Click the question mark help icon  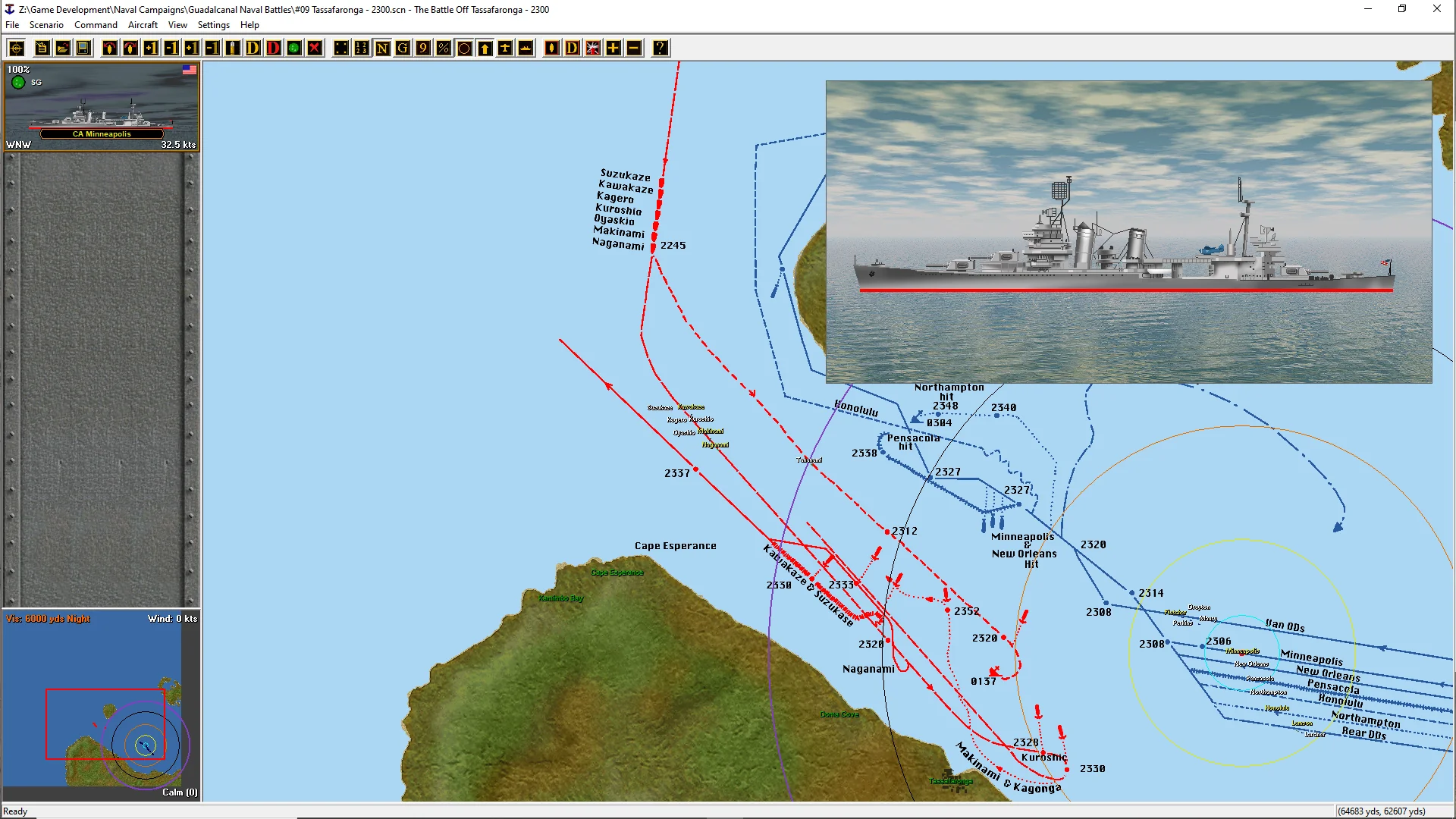pos(661,49)
